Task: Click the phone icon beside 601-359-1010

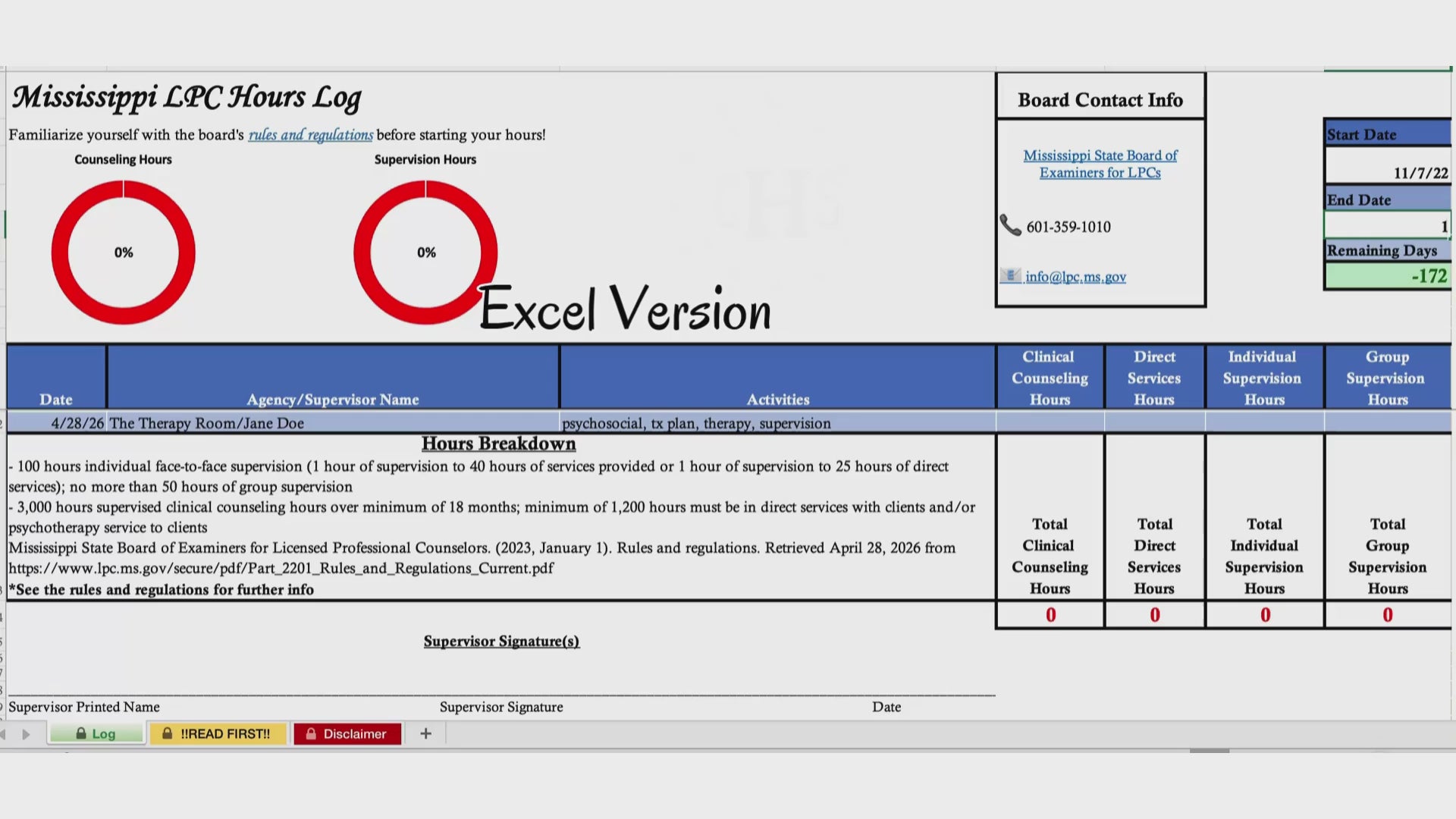Action: tap(1010, 225)
